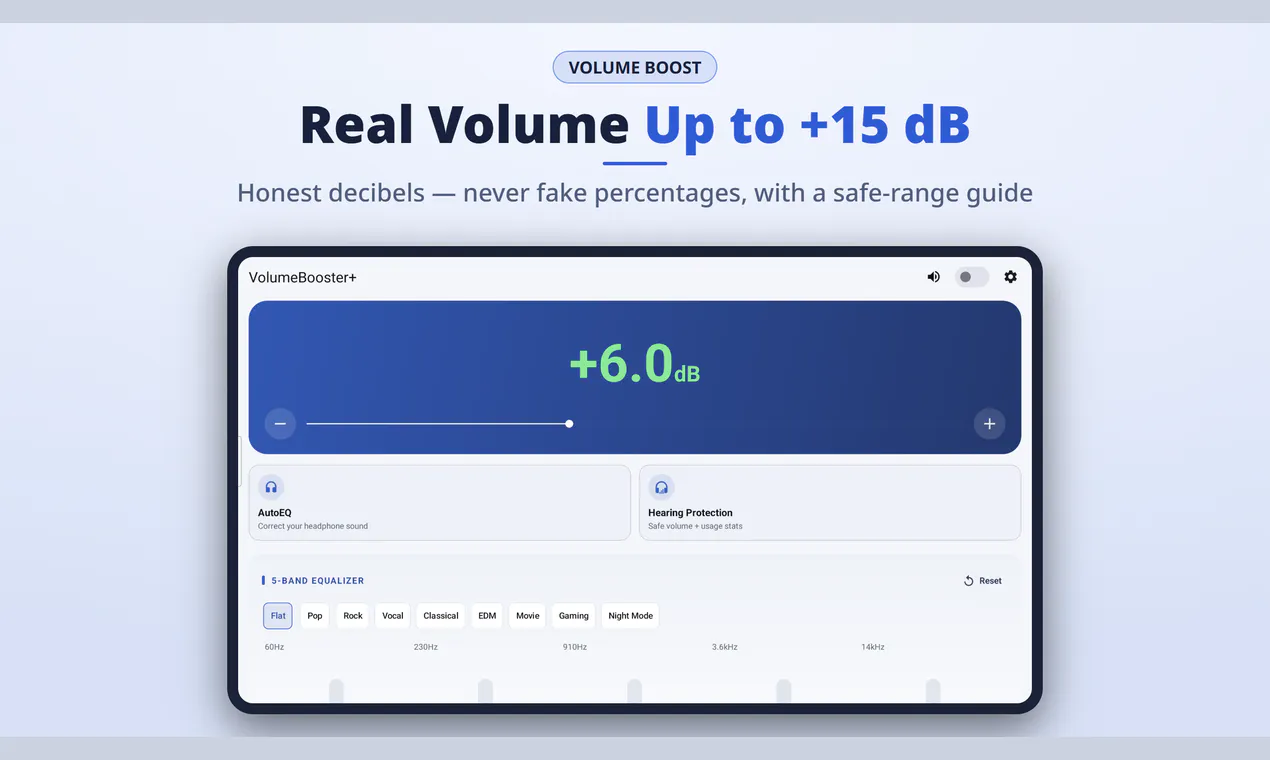This screenshot has width=1270, height=760.
Task: Increase boost with the plus button
Action: (989, 424)
